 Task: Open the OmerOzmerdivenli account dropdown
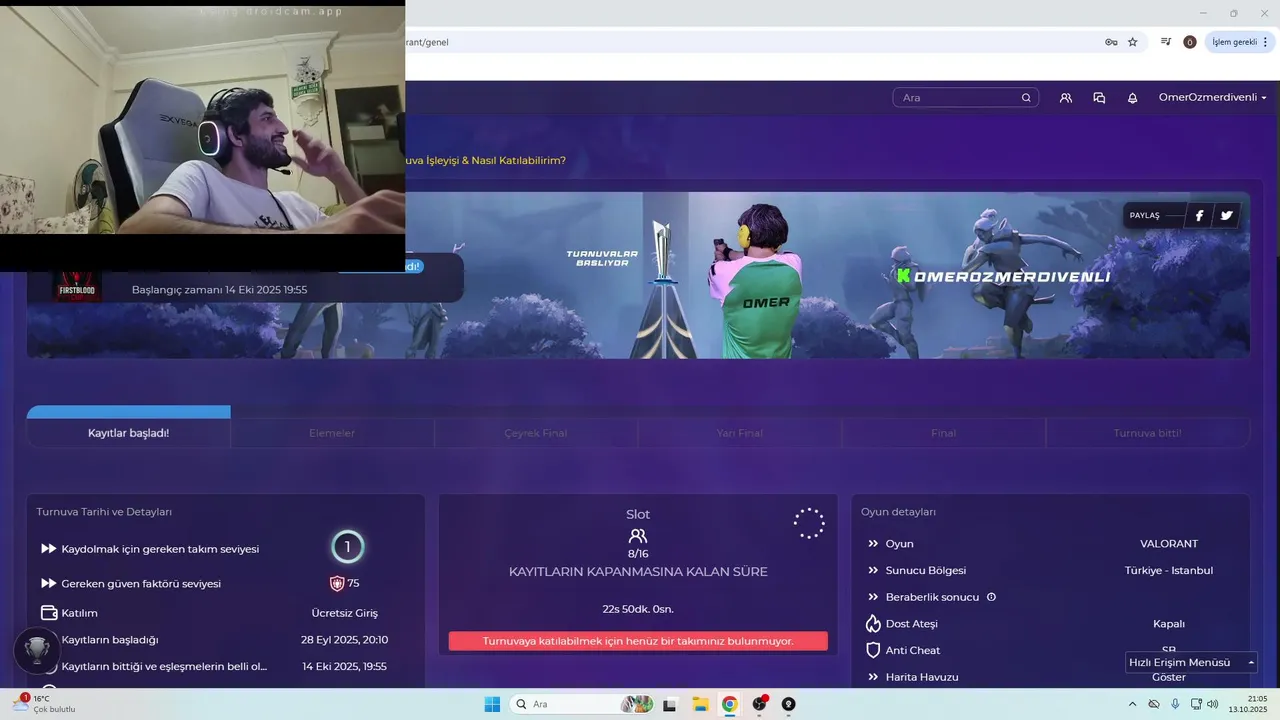click(1212, 98)
